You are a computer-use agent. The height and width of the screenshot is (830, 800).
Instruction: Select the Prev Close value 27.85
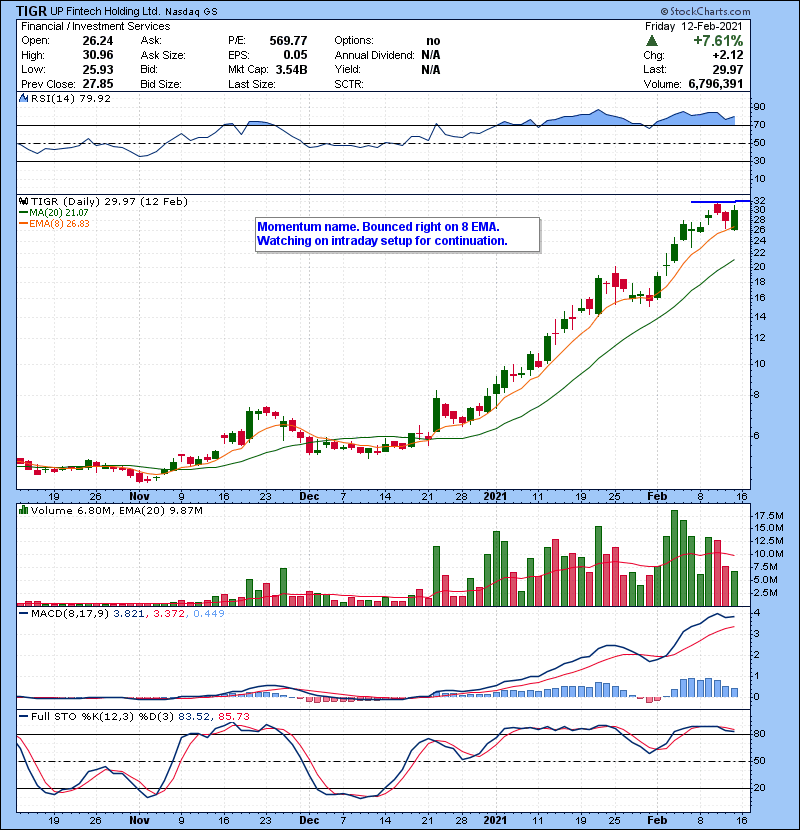pyautogui.click(x=98, y=84)
